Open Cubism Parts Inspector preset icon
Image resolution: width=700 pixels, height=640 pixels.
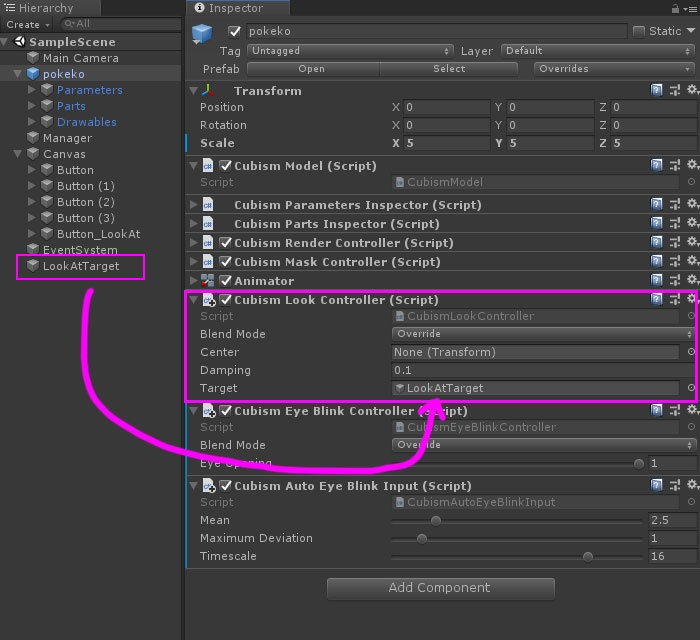(x=675, y=223)
